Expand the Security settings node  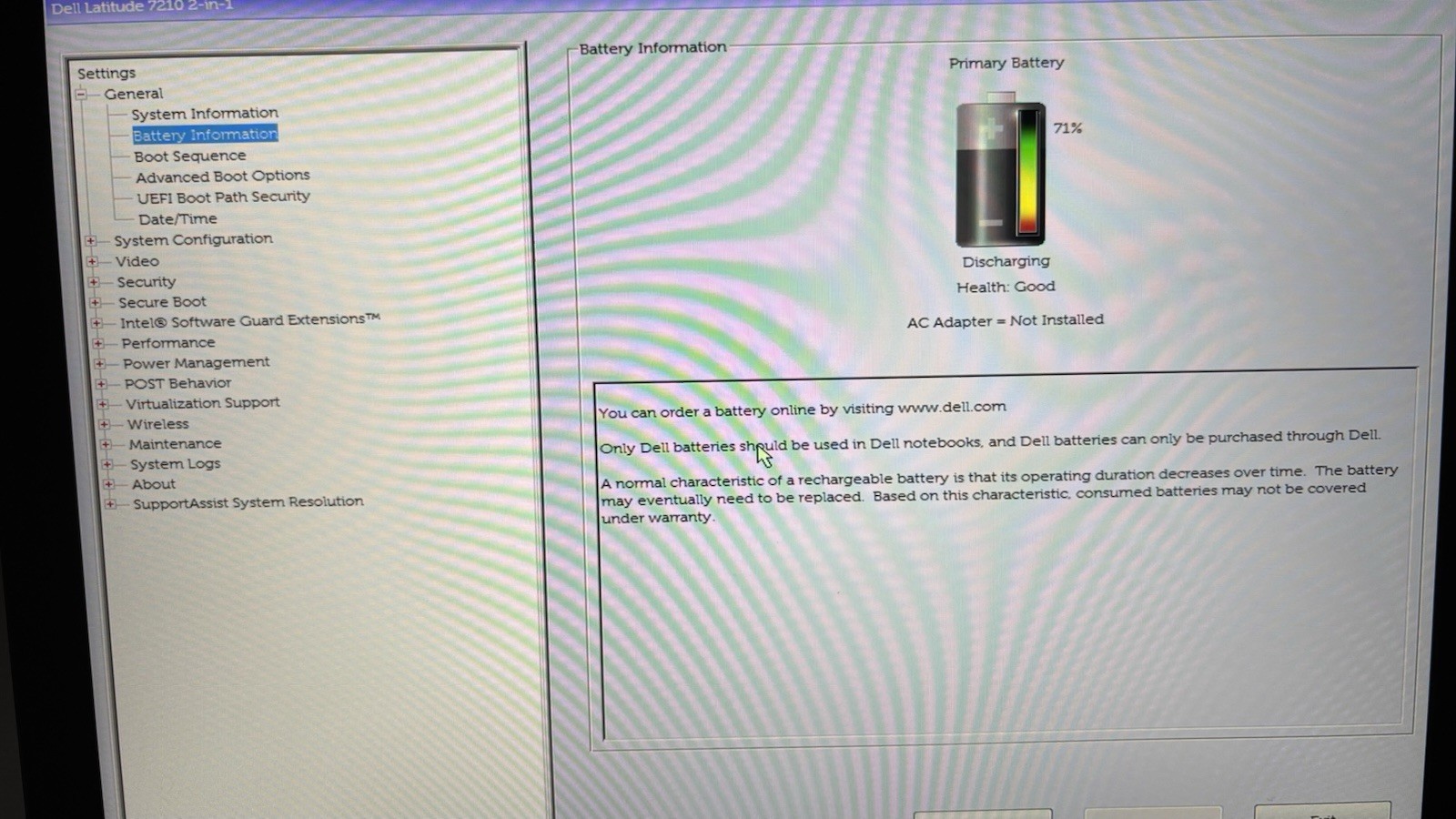(93, 282)
